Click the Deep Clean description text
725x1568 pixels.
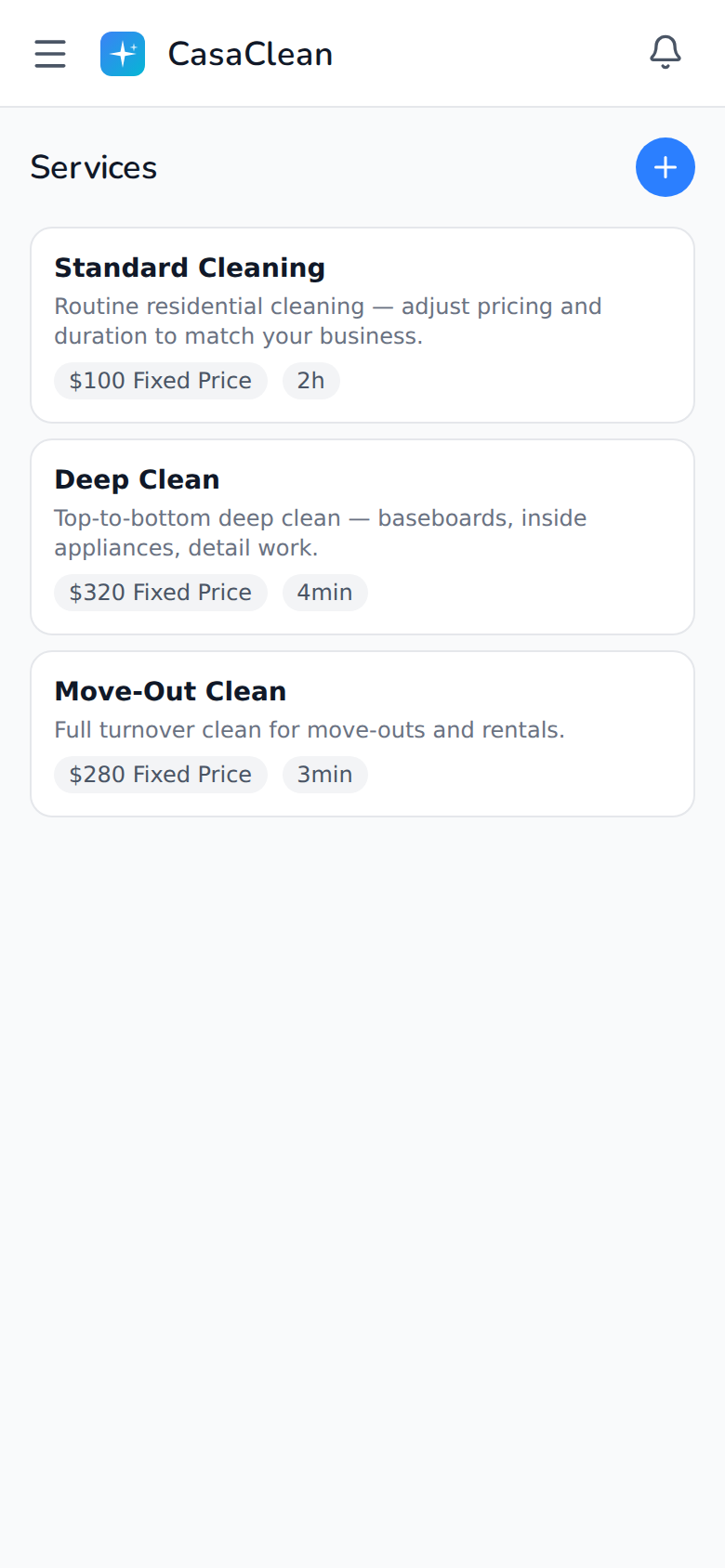pyautogui.click(x=321, y=533)
